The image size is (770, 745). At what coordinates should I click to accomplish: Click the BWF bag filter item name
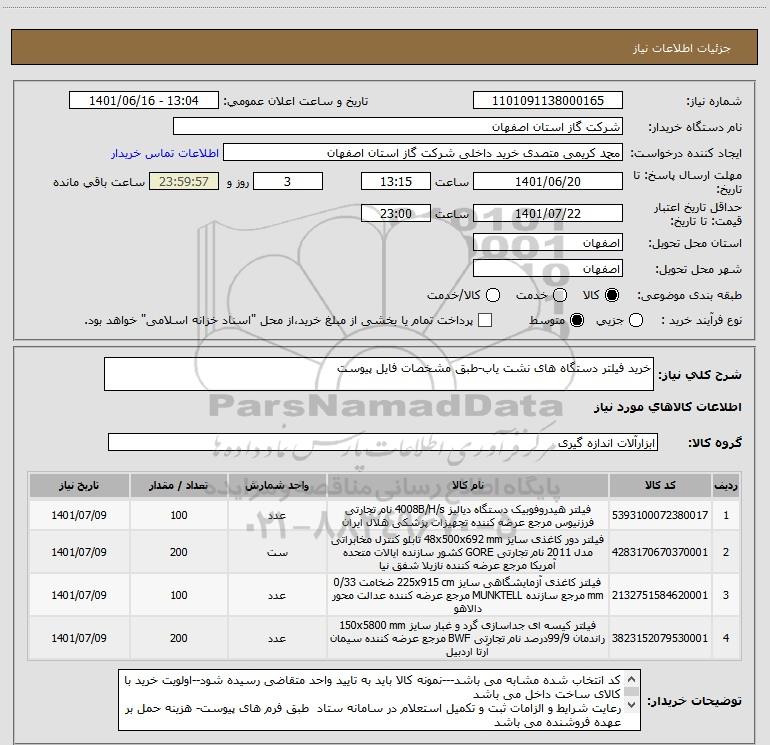pyautogui.click(x=468, y=638)
